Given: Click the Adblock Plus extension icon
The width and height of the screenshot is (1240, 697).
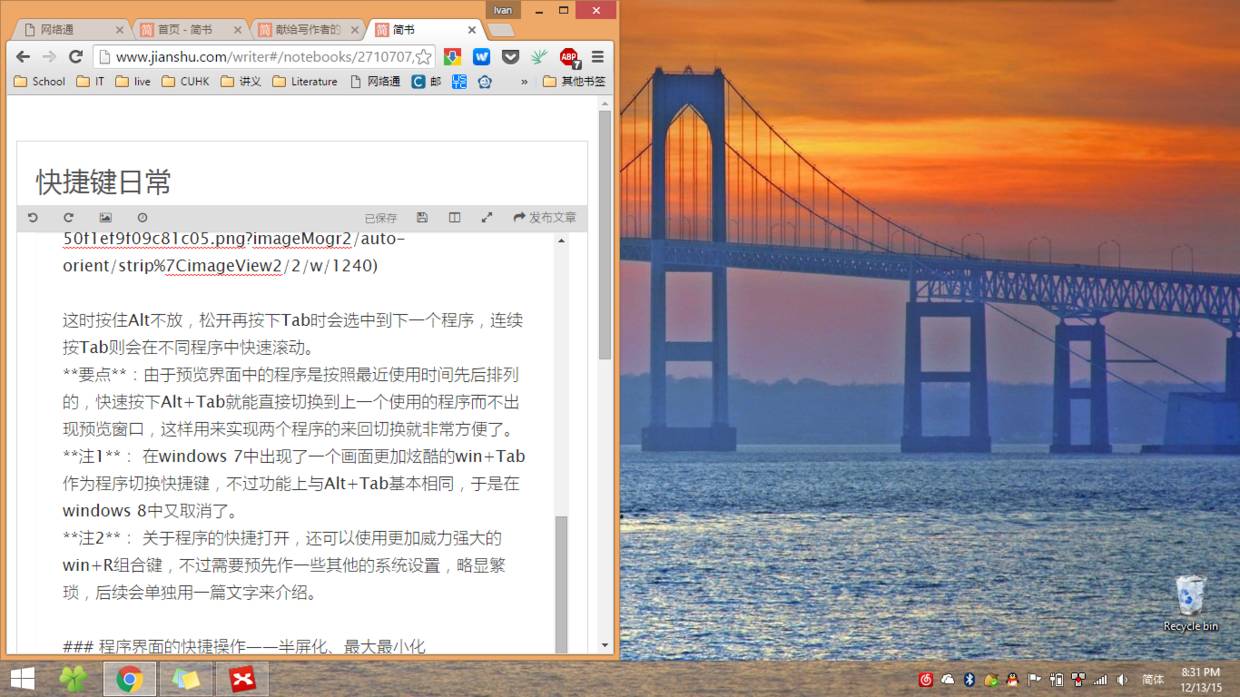Looking at the screenshot, I should pos(569,57).
